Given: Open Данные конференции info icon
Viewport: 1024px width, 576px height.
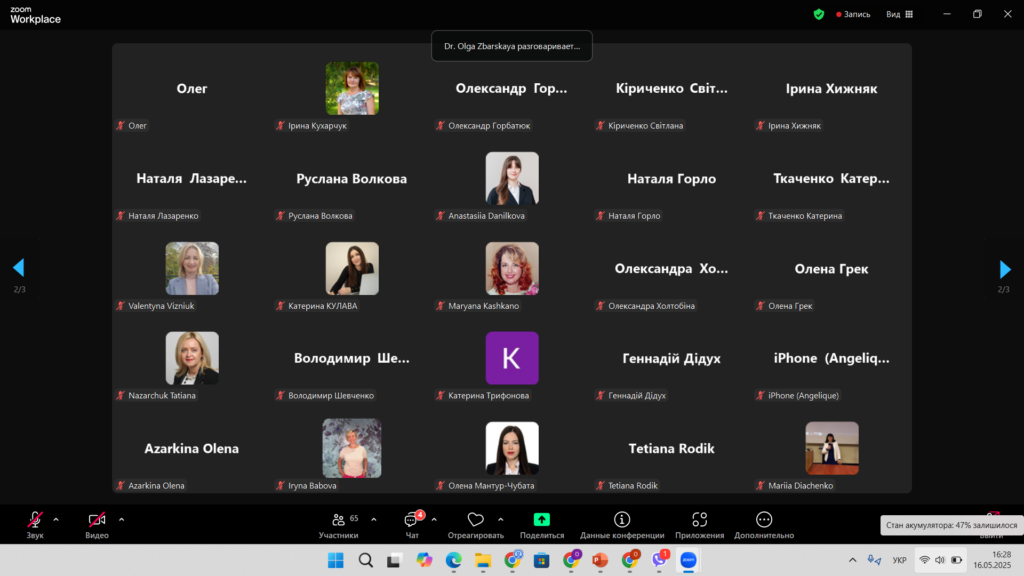Looking at the screenshot, I should click(x=622, y=524).
